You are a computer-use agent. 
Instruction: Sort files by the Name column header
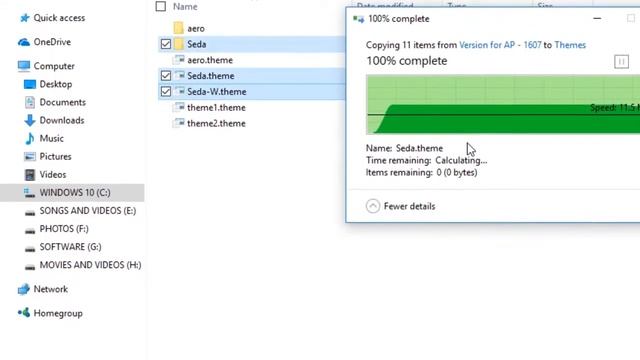pos(185,7)
